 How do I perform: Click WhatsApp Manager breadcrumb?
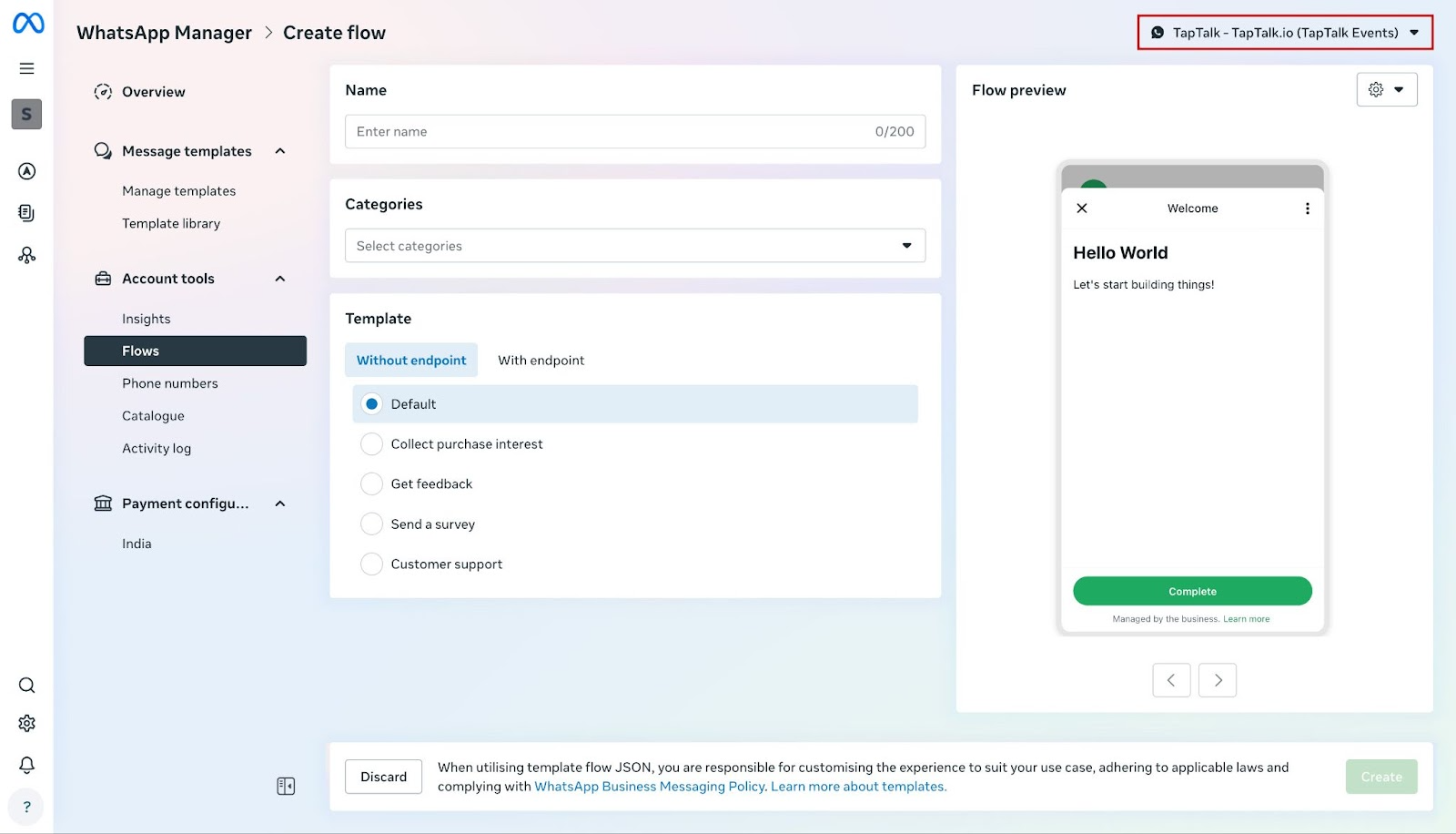(164, 33)
